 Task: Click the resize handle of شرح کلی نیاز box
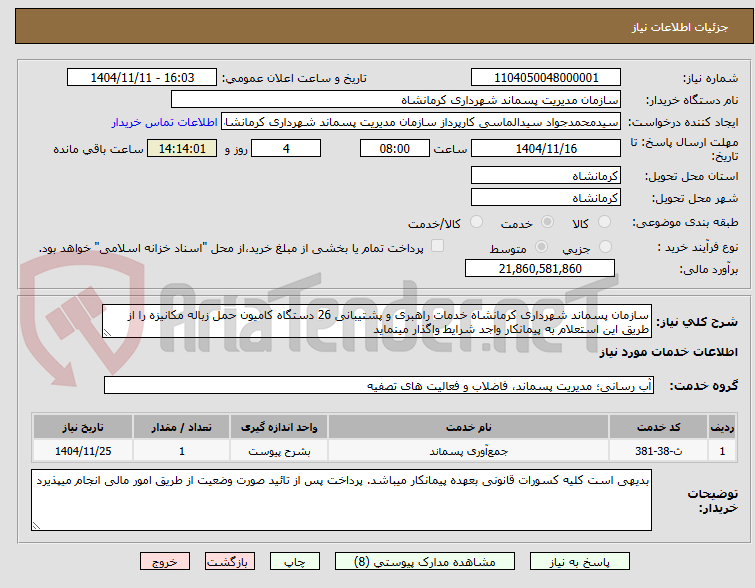[x=107, y=333]
